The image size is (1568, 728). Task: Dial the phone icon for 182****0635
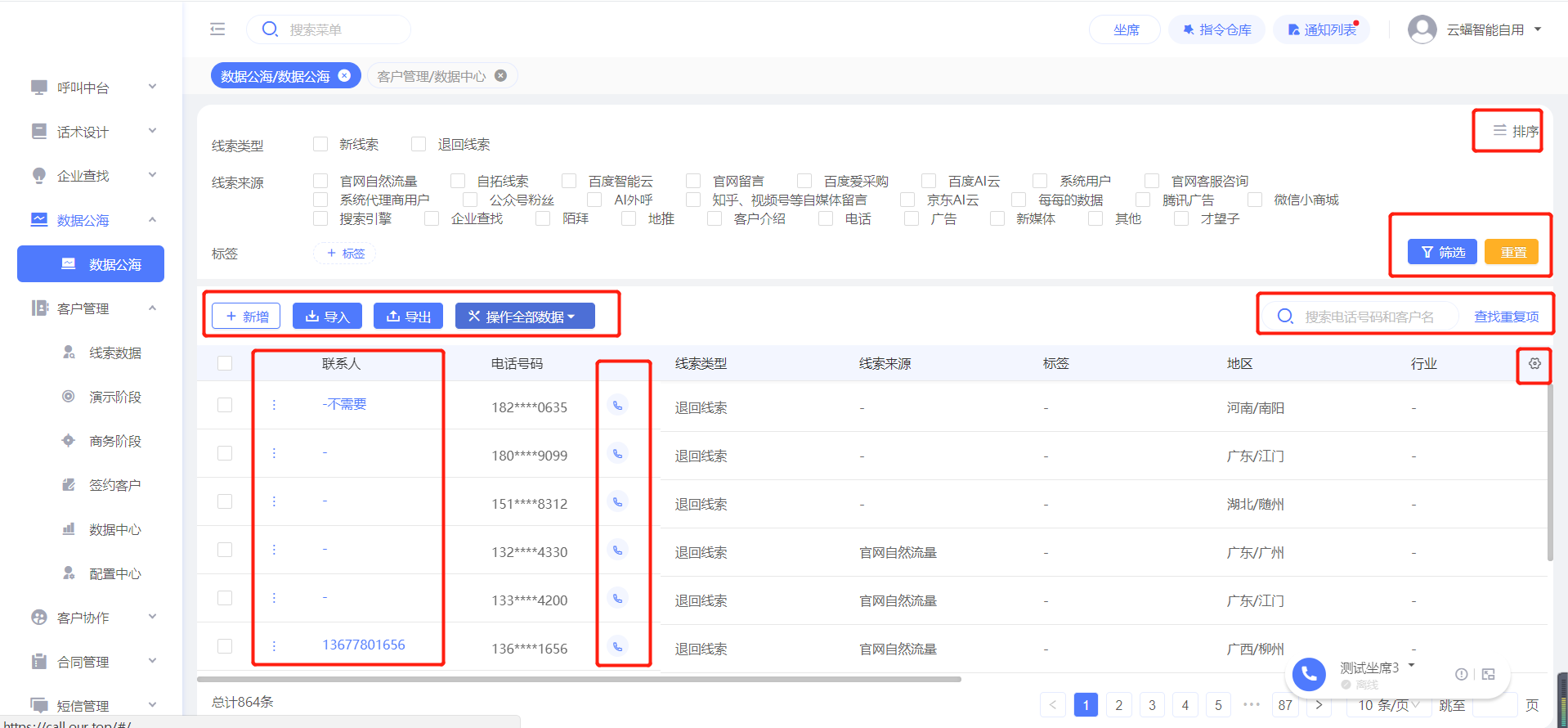click(618, 405)
